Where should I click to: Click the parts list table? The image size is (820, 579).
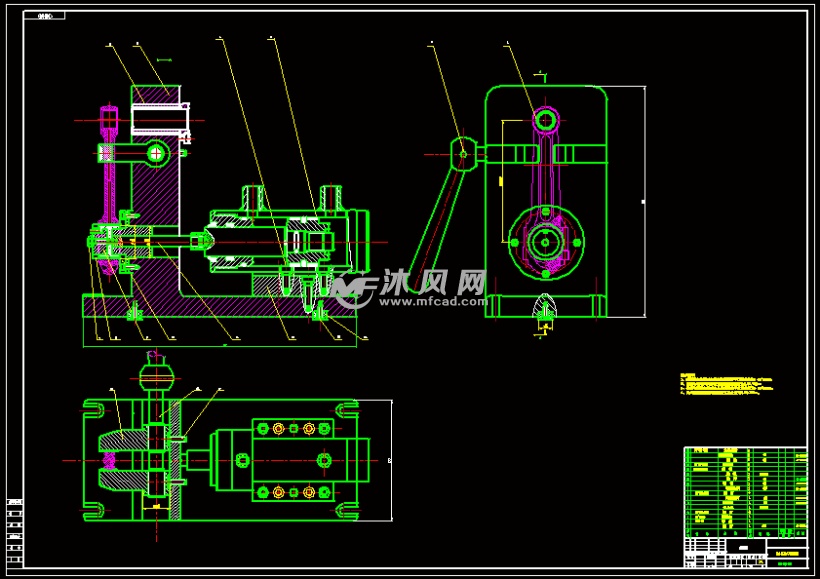(x=744, y=492)
